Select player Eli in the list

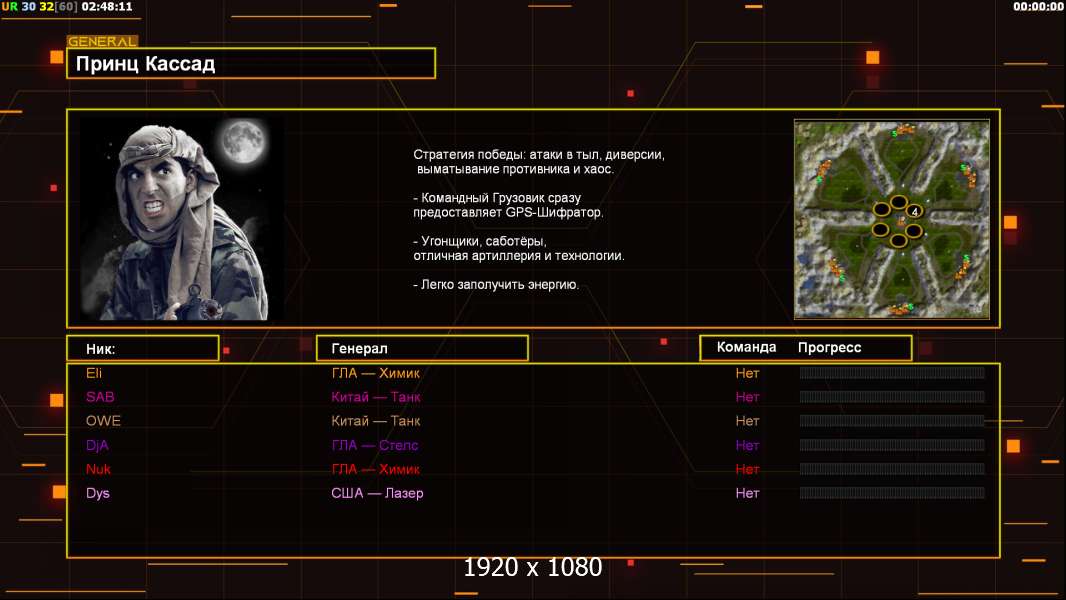95,373
